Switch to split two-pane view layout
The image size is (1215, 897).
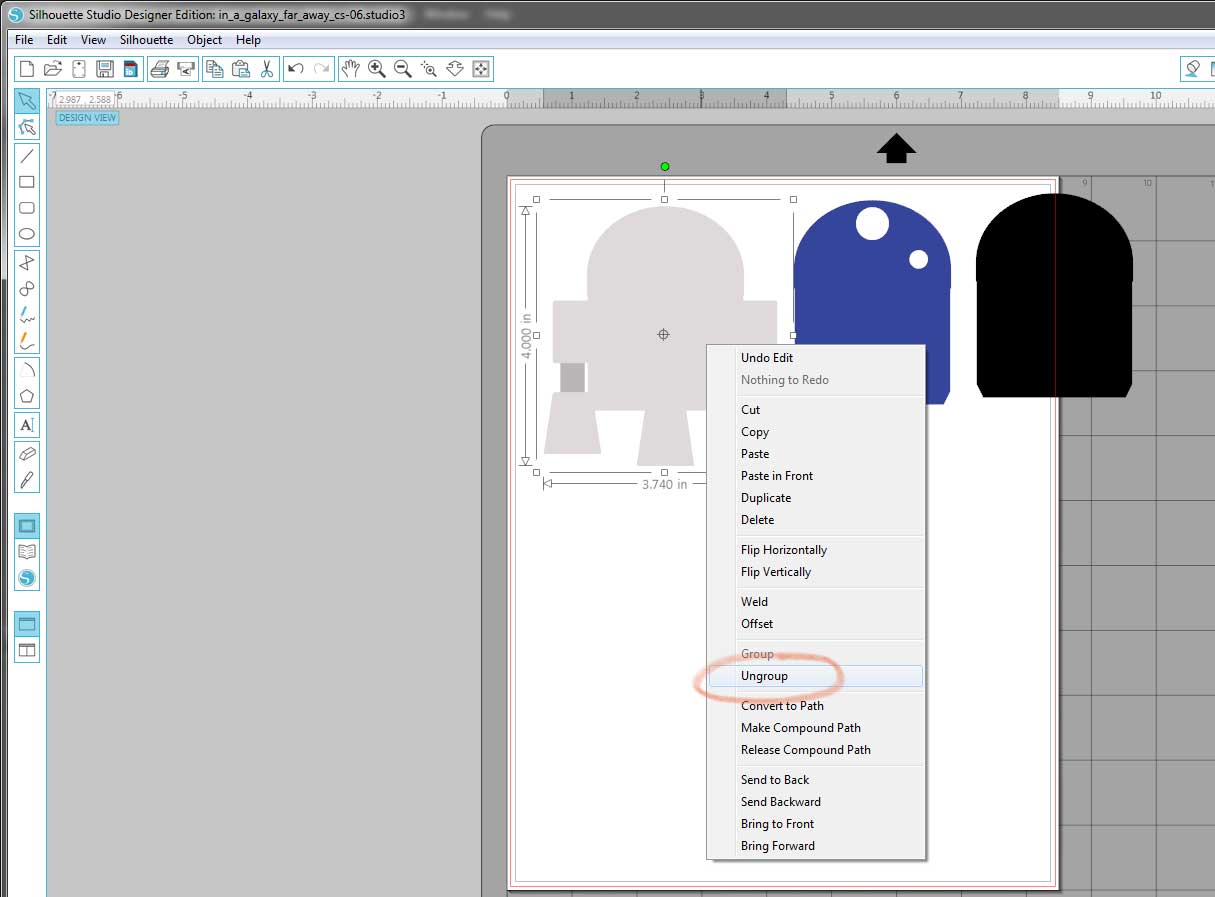27,650
